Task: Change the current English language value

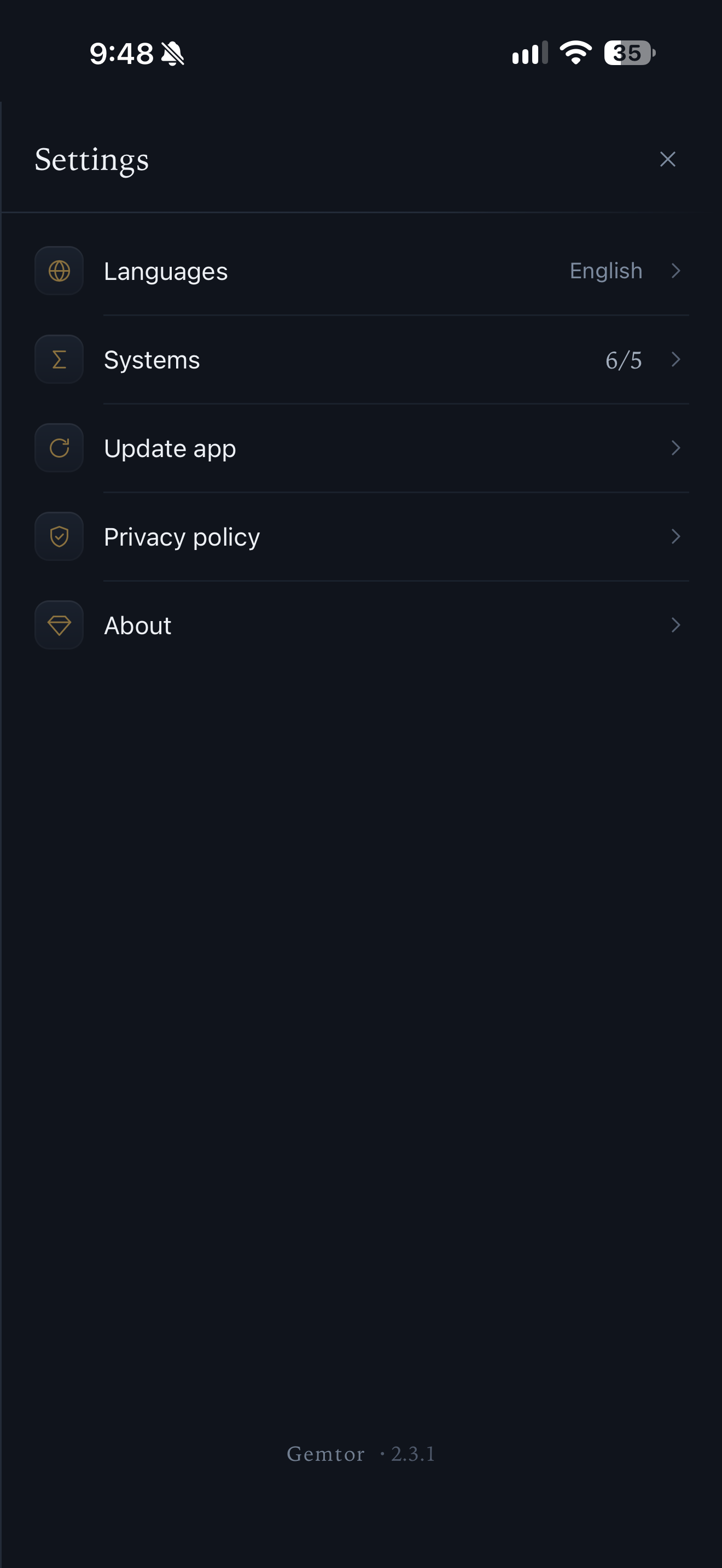Action: (x=605, y=272)
